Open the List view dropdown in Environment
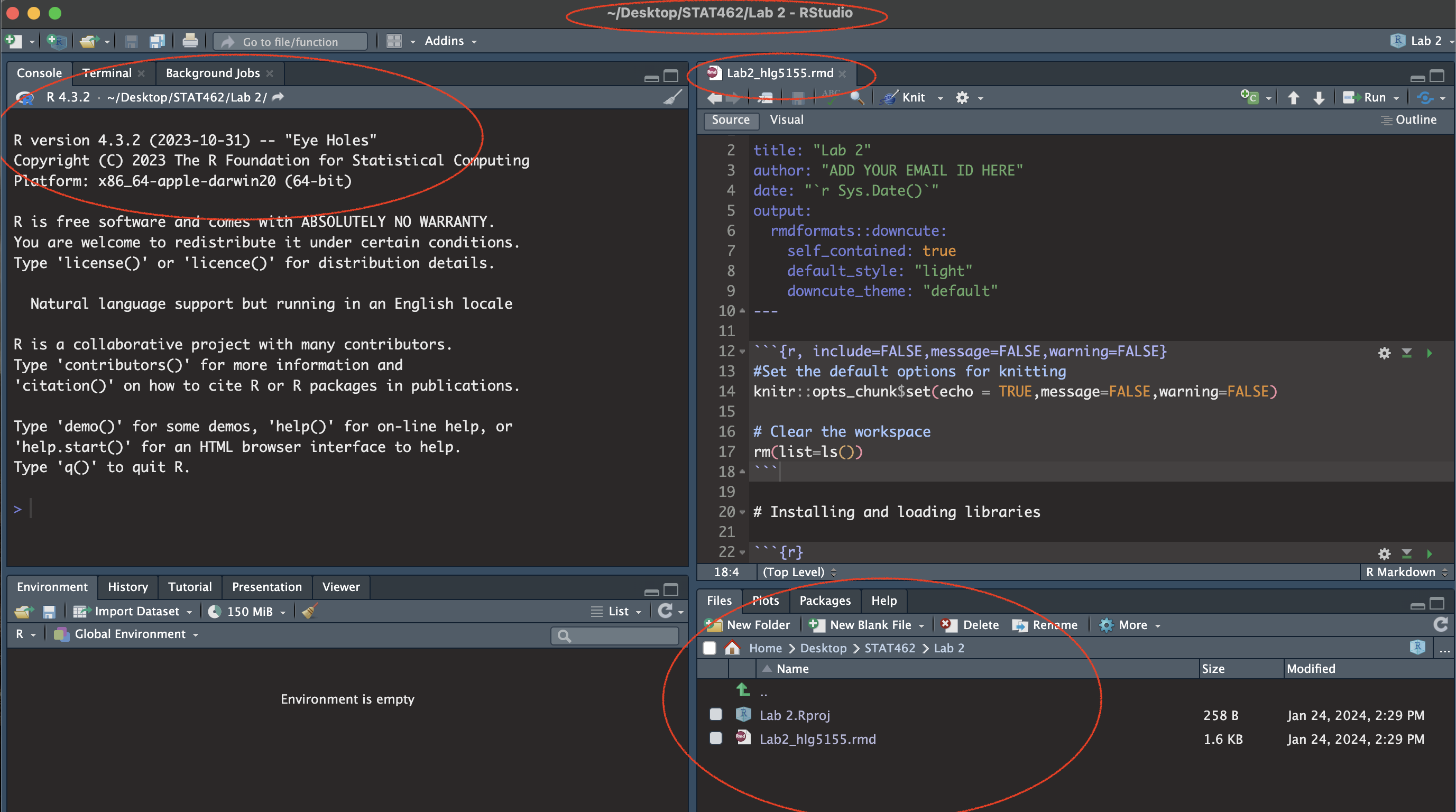The width and height of the screenshot is (1456, 812). coord(616,612)
